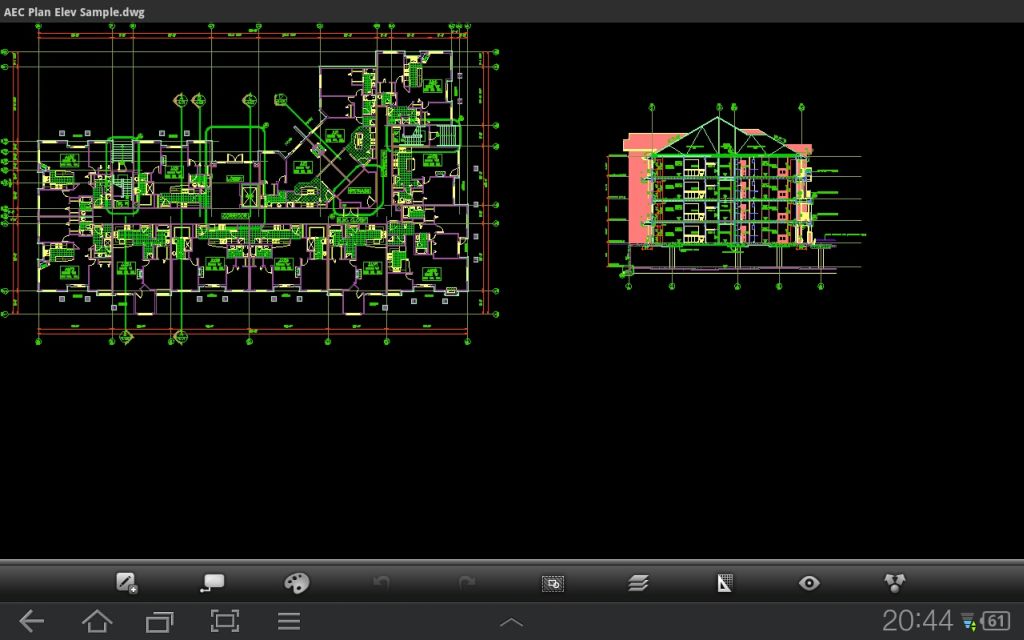Open the clock and notifications panel
This screenshot has height=640, width=1024.
click(x=918, y=620)
